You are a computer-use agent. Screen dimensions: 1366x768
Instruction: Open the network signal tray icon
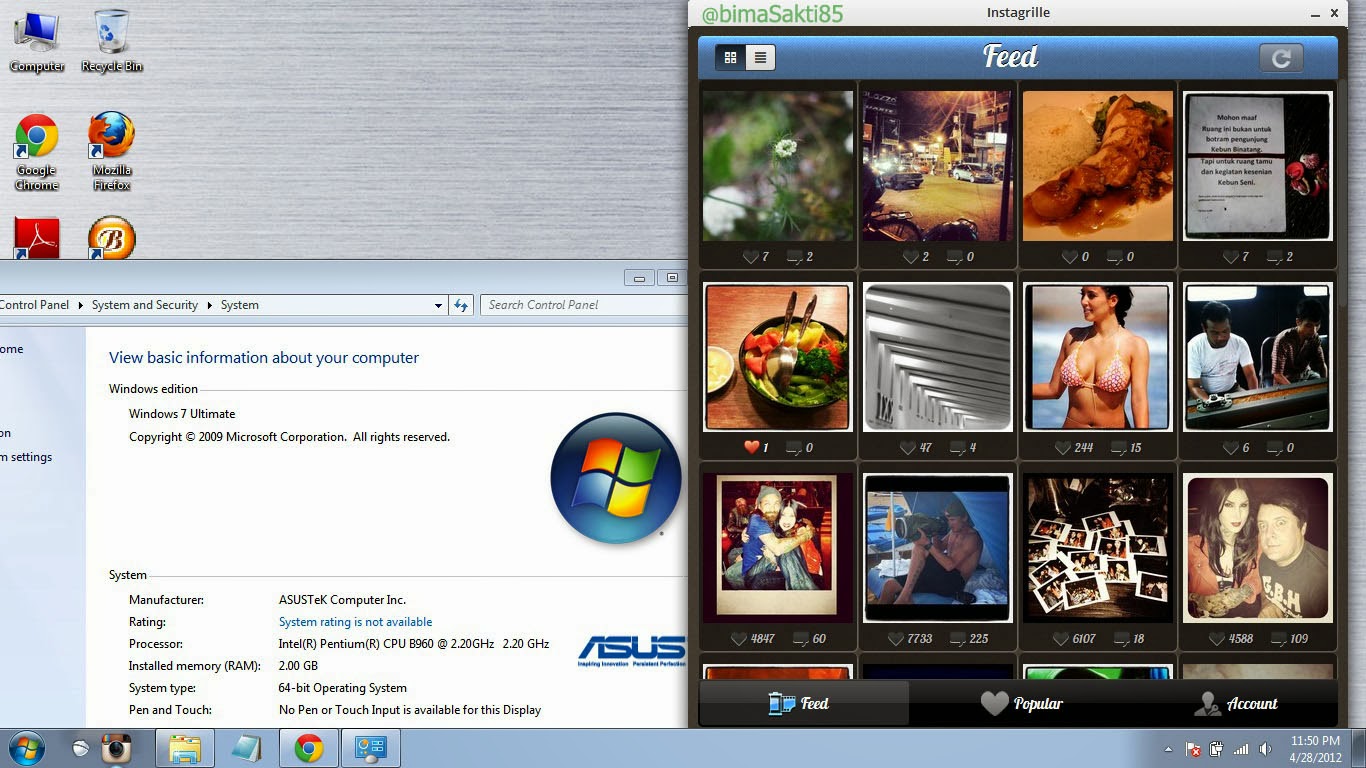point(1241,749)
